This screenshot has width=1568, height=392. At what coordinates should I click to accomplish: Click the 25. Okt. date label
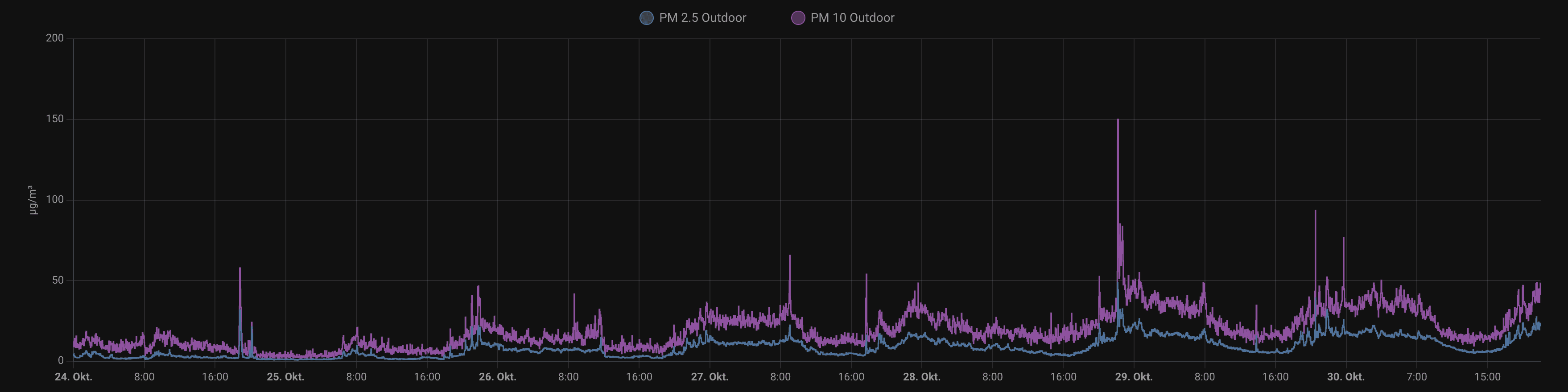coord(285,377)
